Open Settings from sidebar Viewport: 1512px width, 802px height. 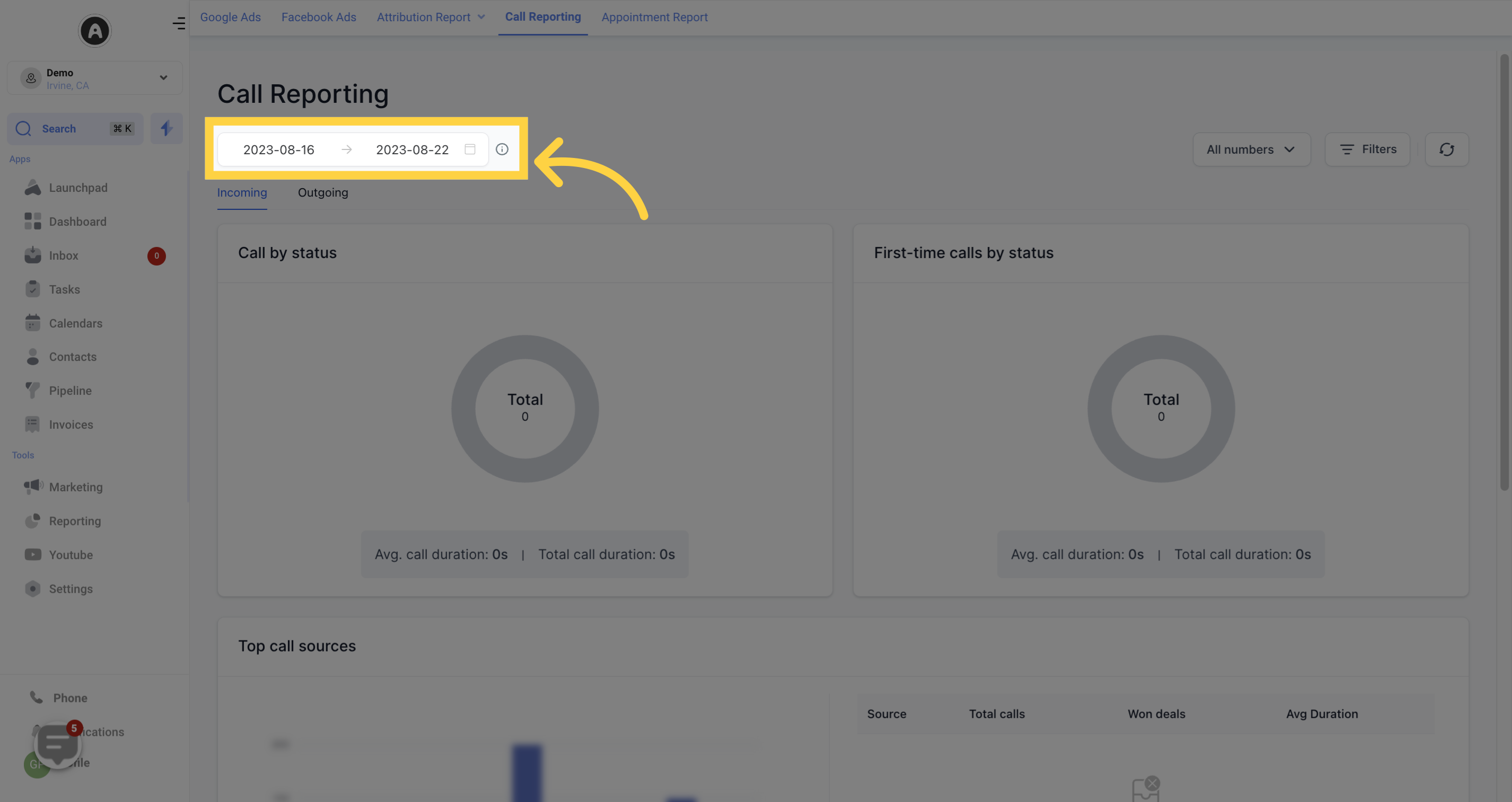tap(70, 589)
